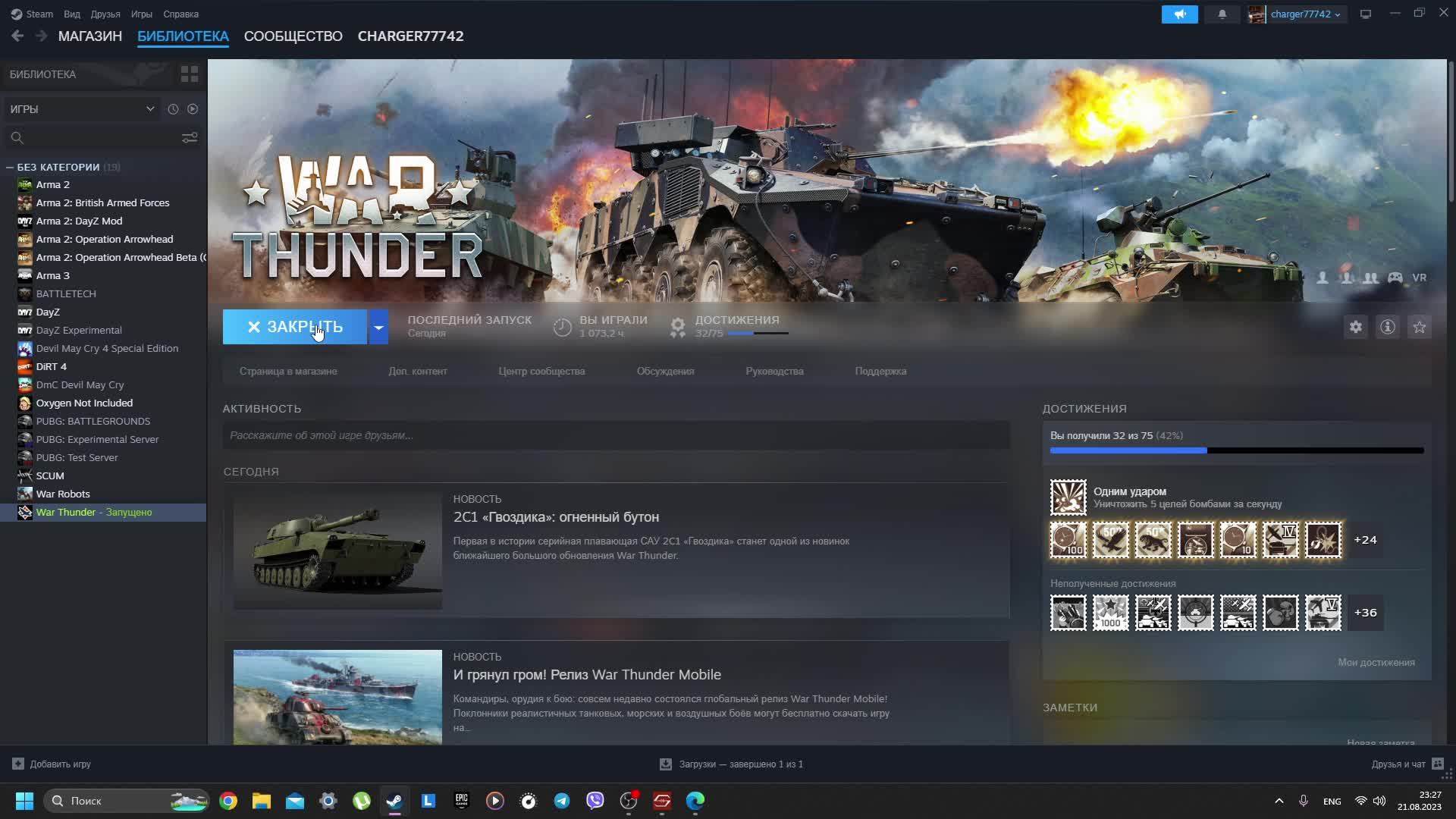Click the achievements progress bar
Viewport: 1456px width, 819px height.
point(1236,450)
